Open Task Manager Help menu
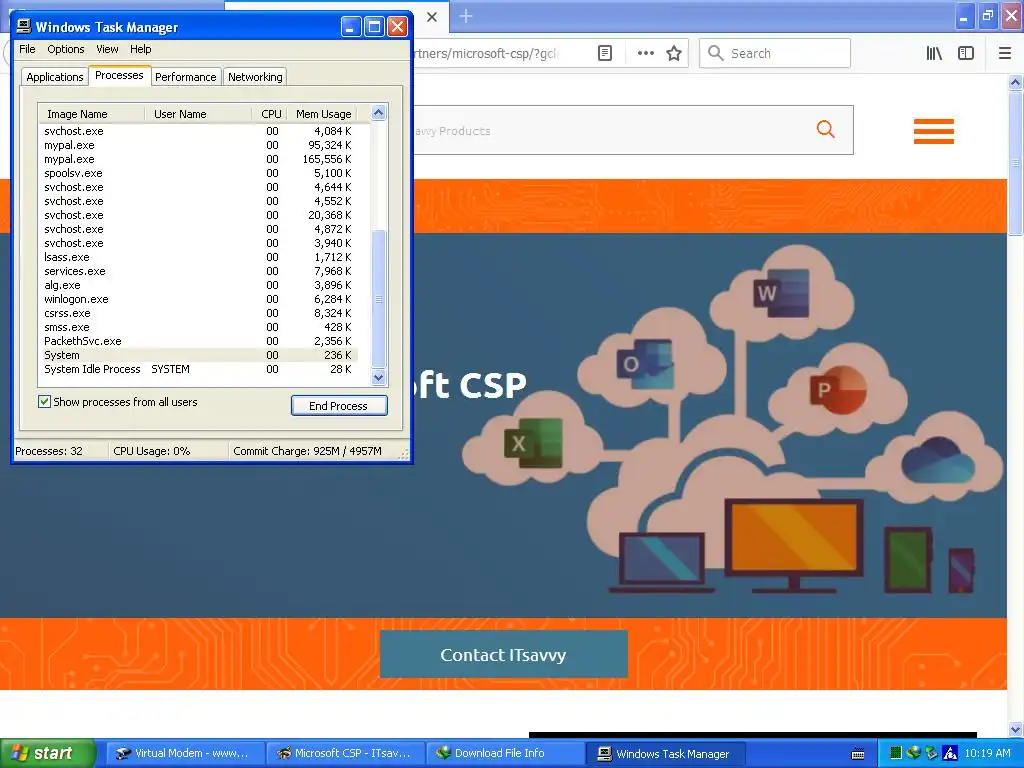Screen dimensions: 1024x768 point(140,49)
